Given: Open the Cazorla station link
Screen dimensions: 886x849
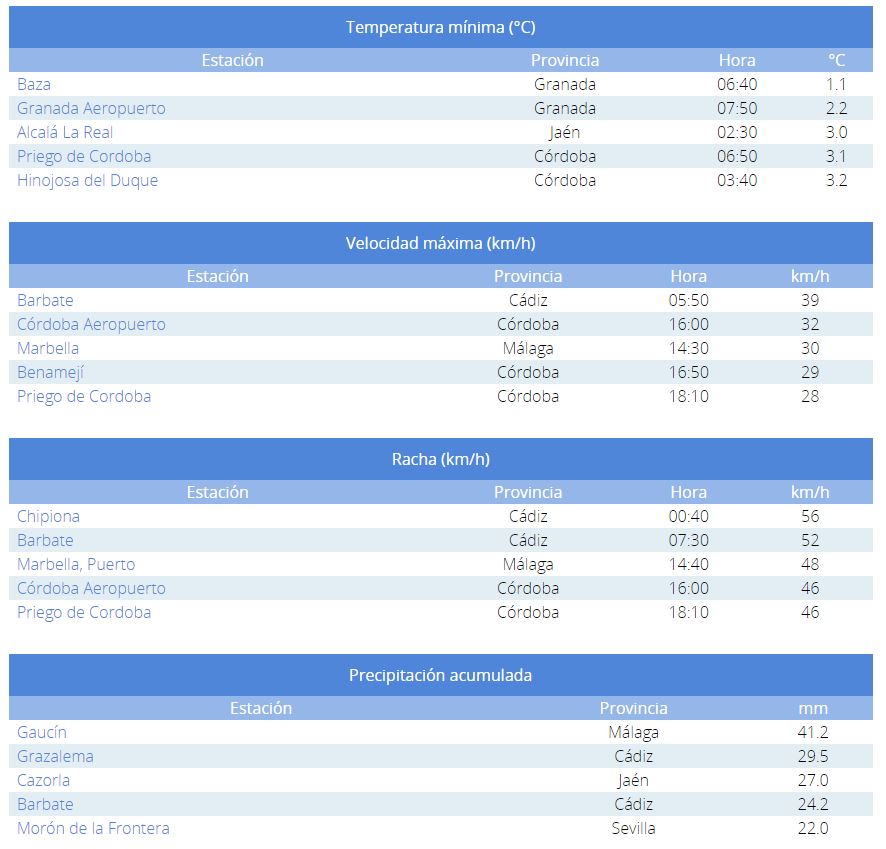Looking at the screenshot, I should pos(43,781).
